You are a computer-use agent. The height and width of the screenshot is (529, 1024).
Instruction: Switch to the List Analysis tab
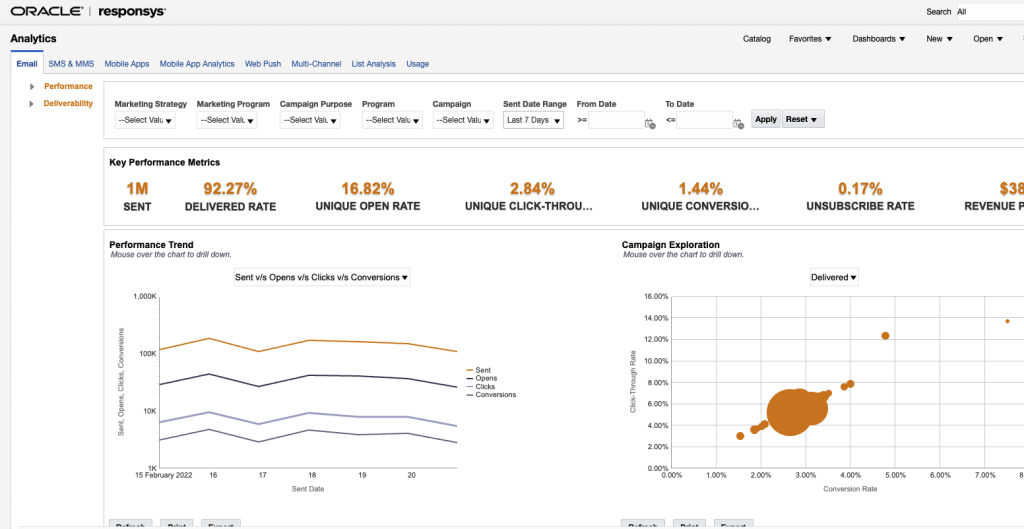[374, 64]
